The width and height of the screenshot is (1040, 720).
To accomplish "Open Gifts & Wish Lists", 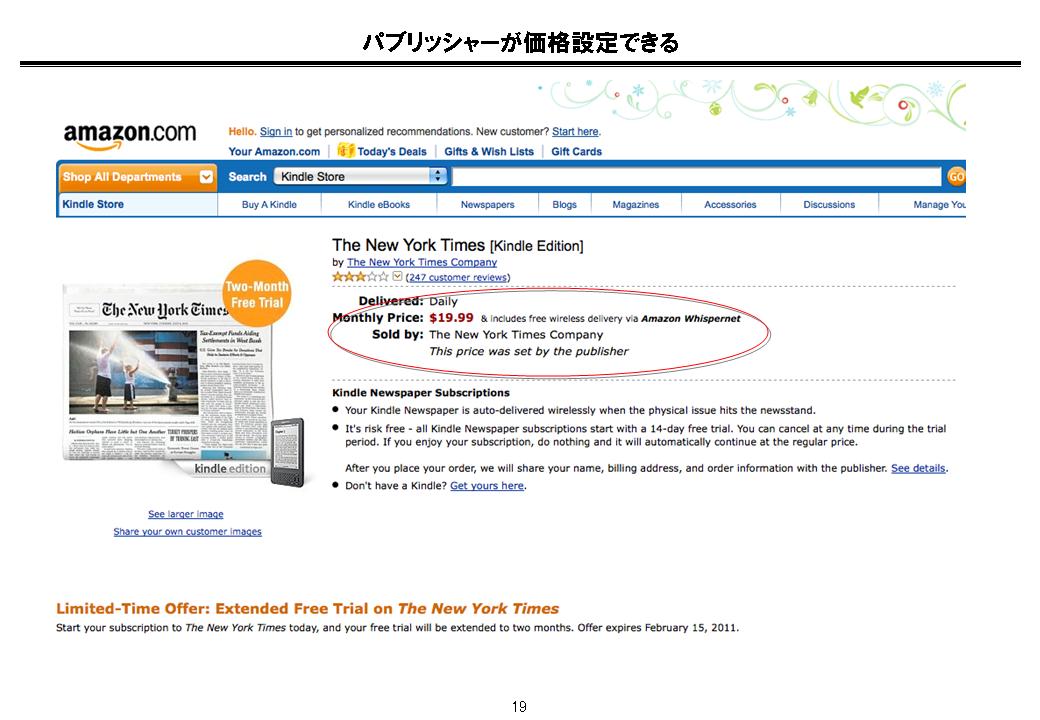I will pyautogui.click(x=489, y=151).
